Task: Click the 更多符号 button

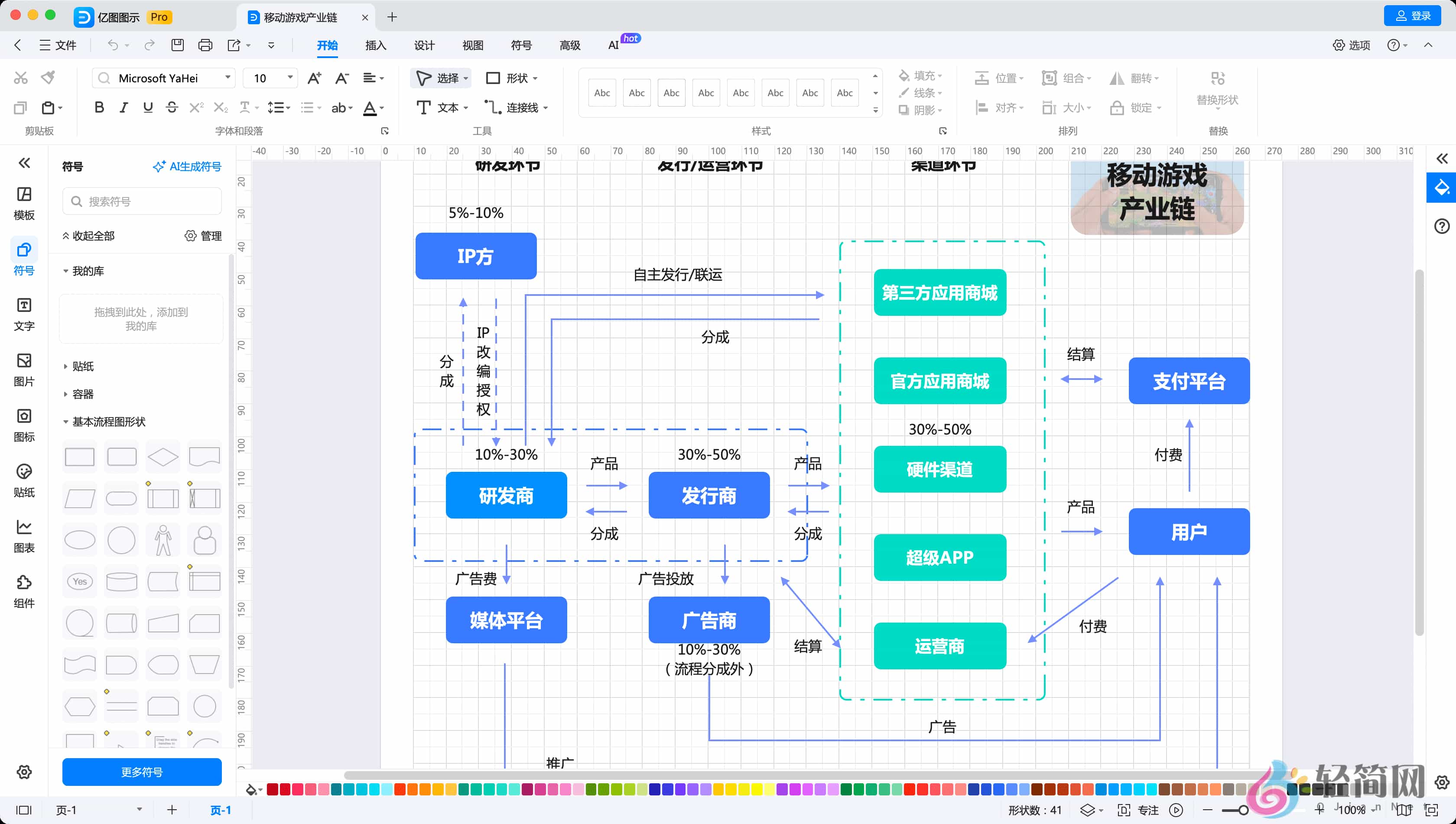Action: tap(141, 772)
